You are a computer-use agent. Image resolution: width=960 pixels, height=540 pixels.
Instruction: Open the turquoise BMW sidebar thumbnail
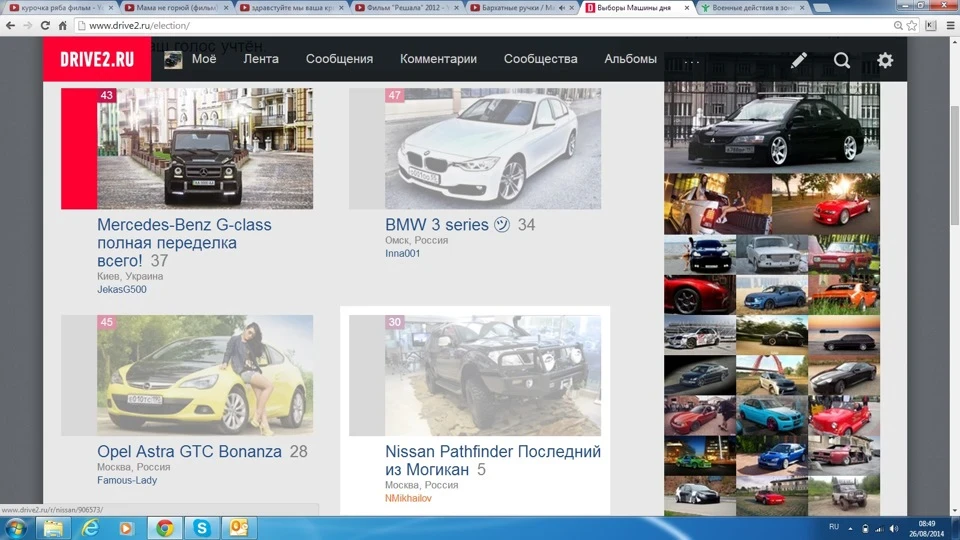click(771, 415)
